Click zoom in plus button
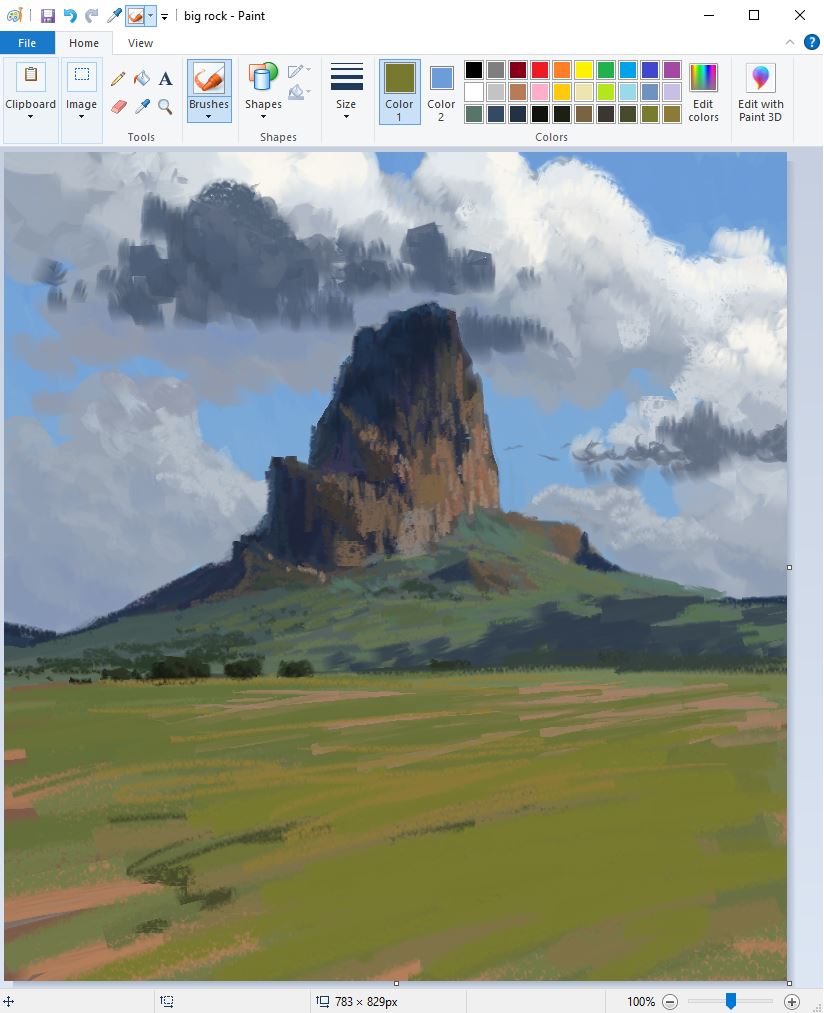824x1013 pixels. pos(792,1002)
